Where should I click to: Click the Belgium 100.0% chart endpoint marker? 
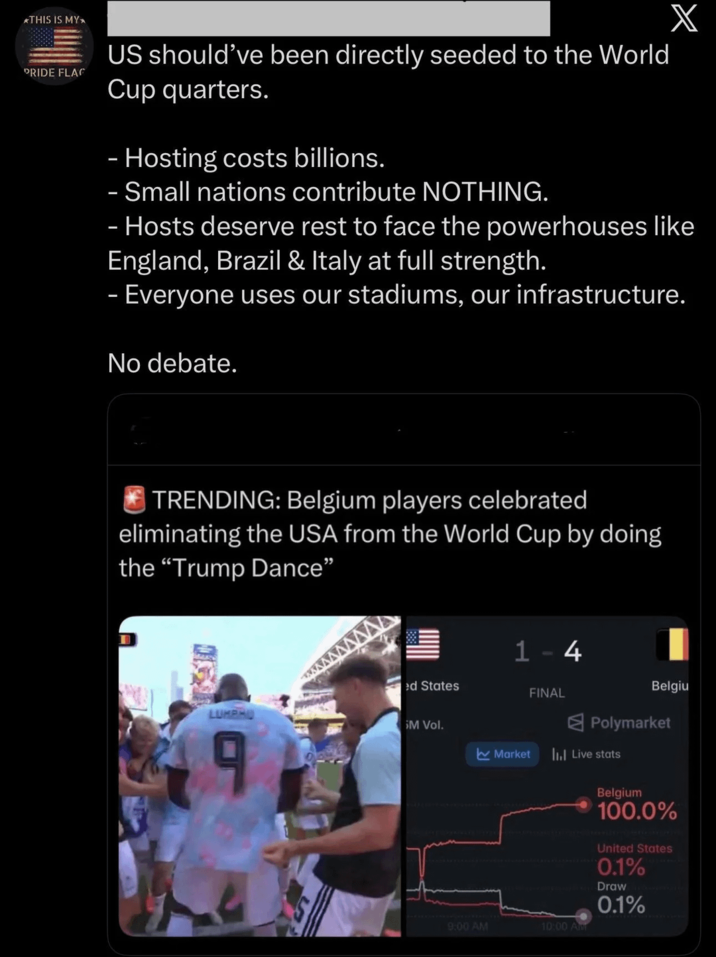click(584, 805)
